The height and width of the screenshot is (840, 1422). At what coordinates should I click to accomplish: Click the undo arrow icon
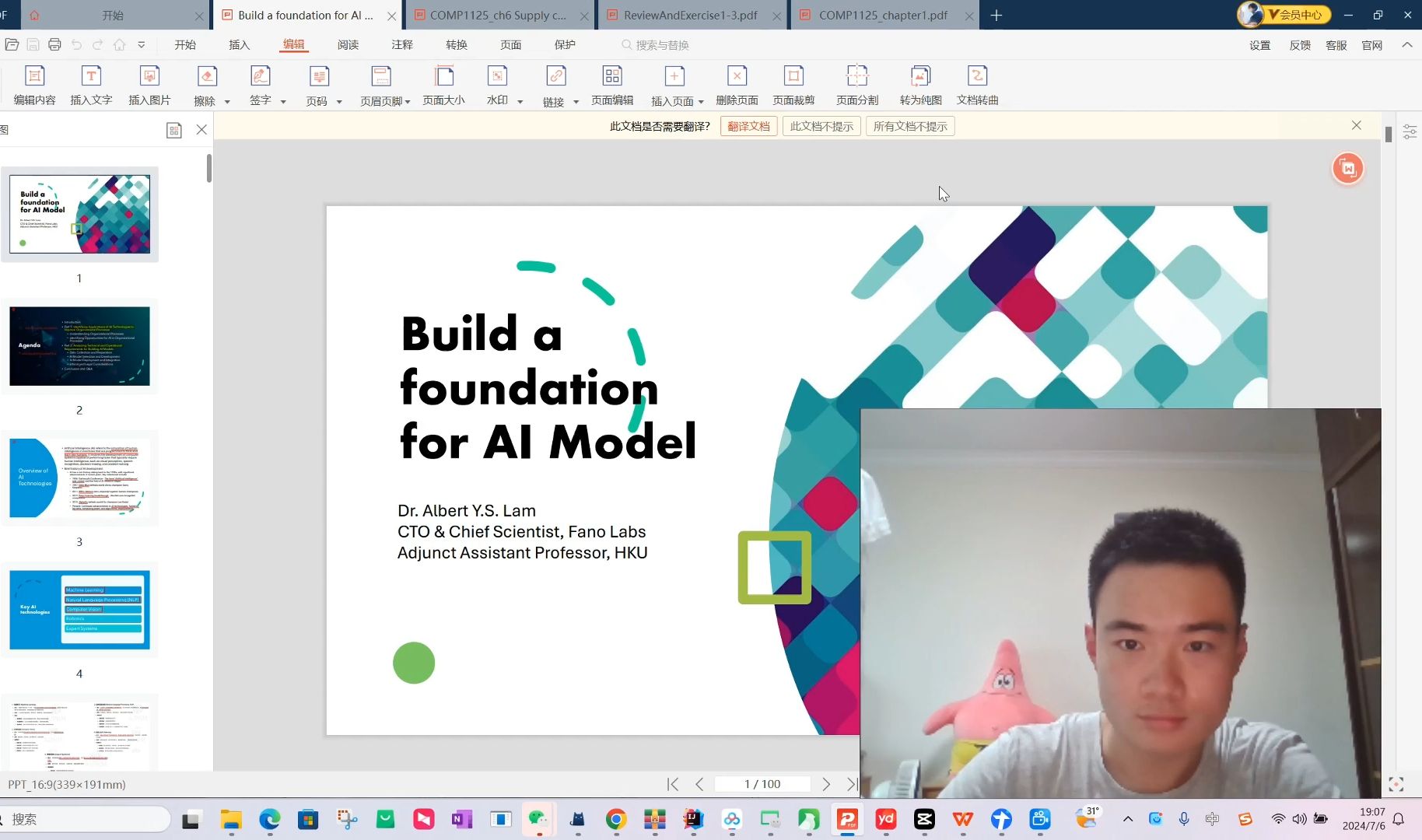76,45
